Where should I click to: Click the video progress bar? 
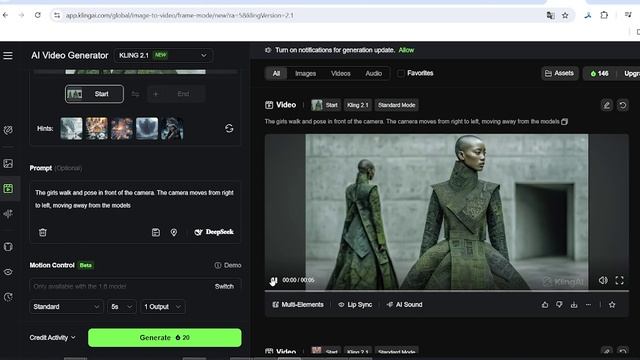tap(447, 291)
